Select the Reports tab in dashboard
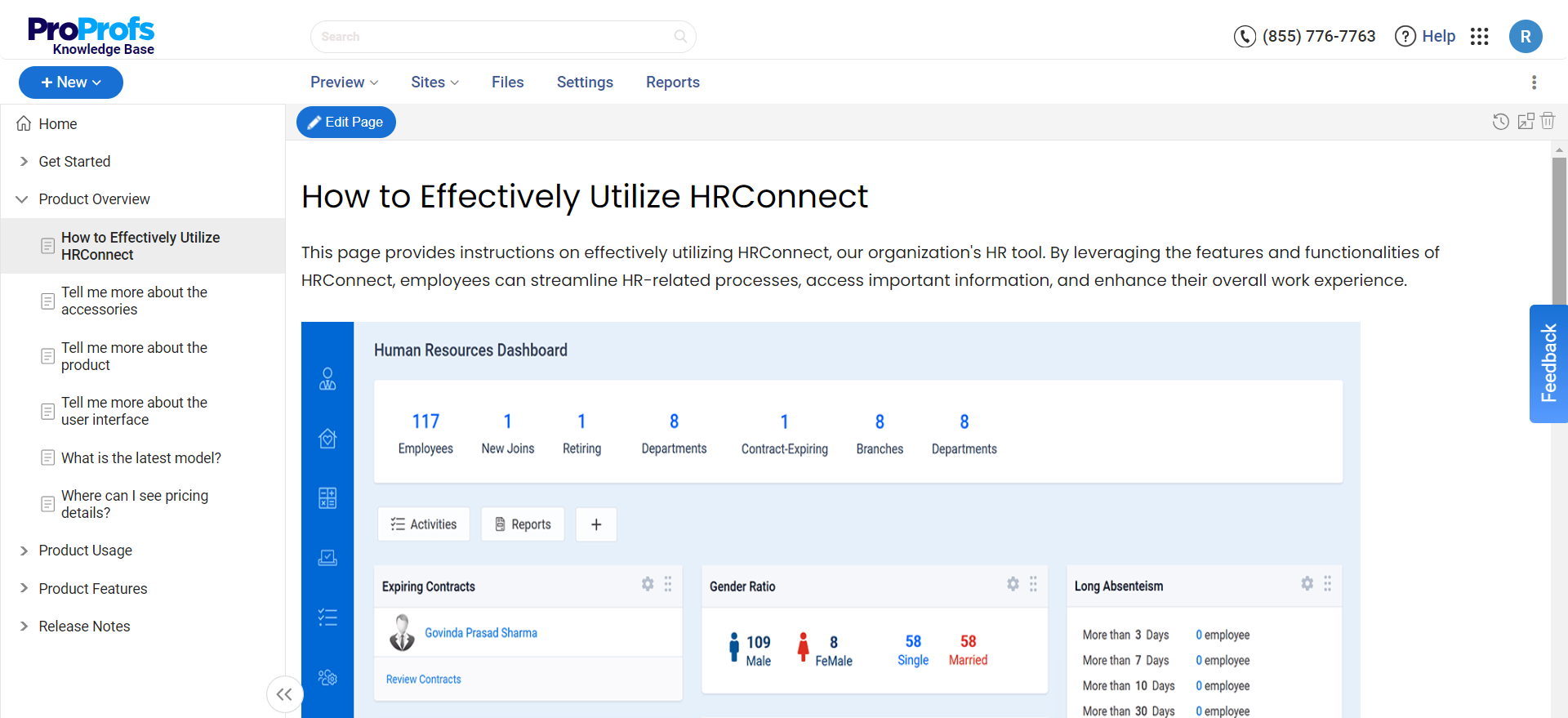 tap(523, 524)
